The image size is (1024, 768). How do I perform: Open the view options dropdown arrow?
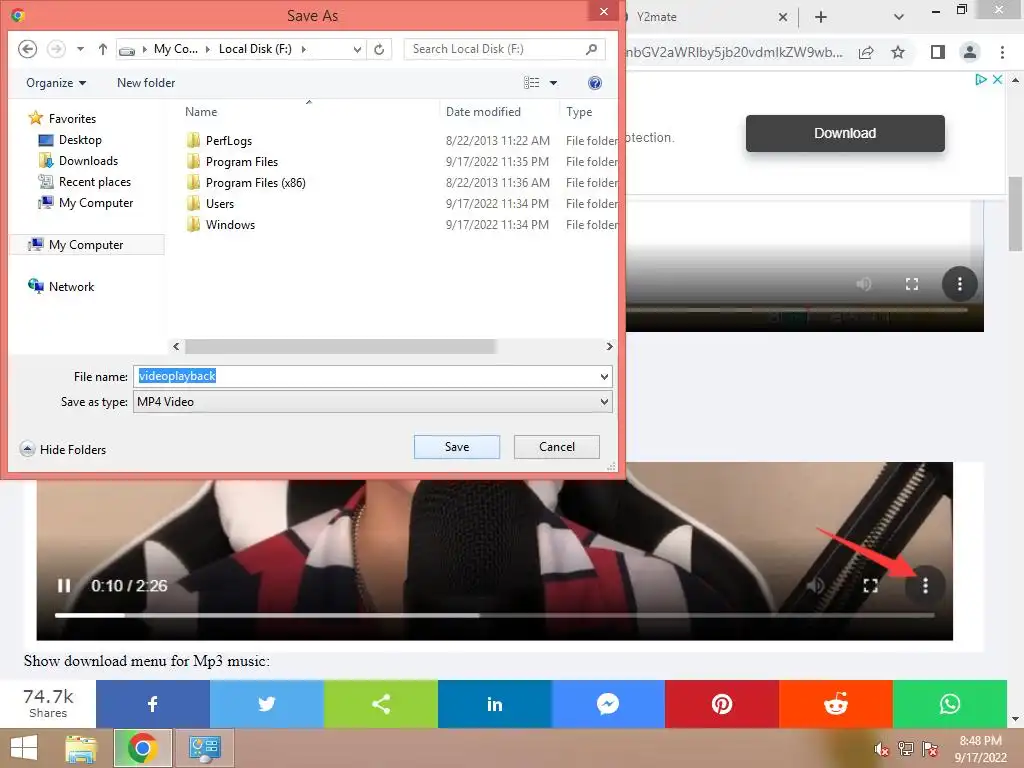553,83
